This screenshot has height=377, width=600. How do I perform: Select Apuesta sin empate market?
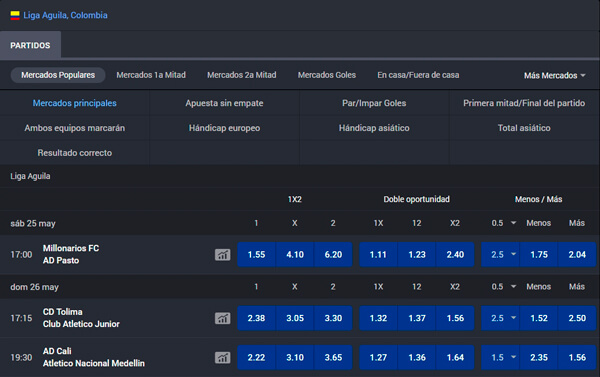(x=224, y=103)
